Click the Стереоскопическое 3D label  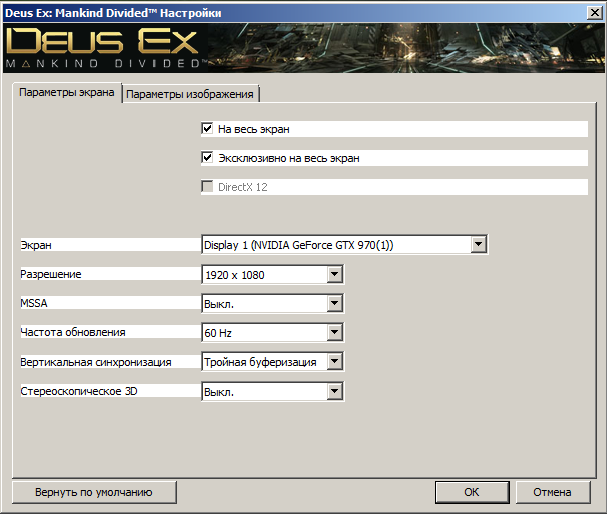[79, 391]
